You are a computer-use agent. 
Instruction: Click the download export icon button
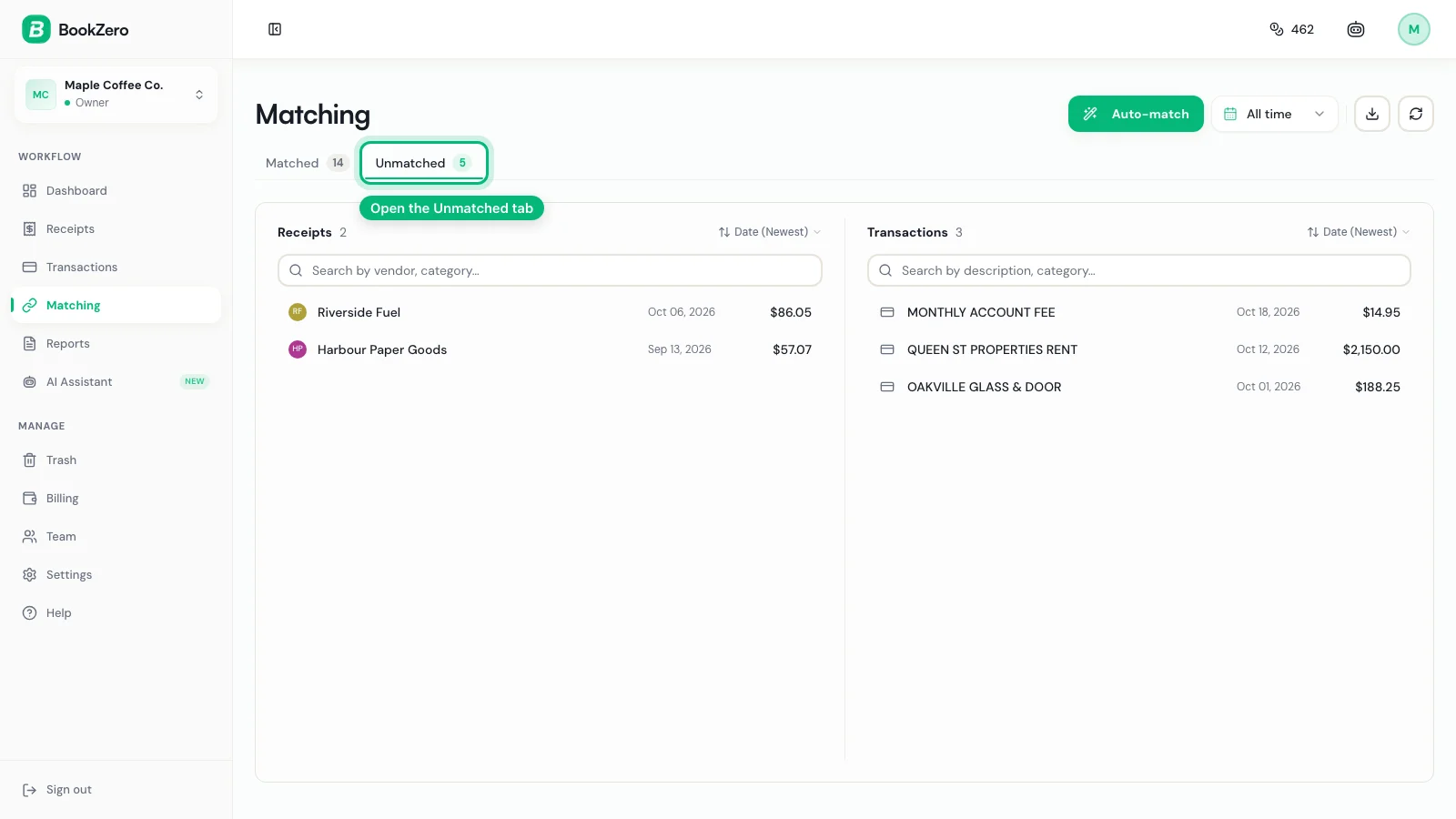point(1372,114)
